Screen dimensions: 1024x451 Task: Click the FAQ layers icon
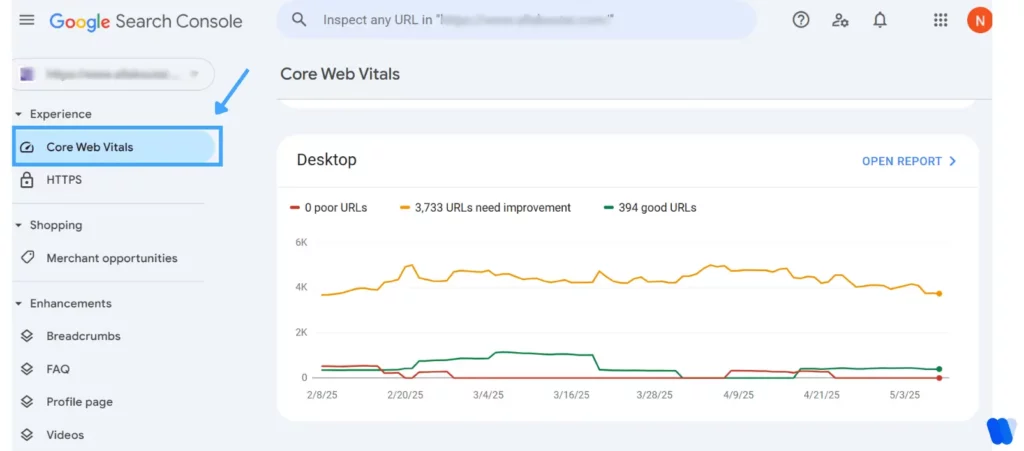(x=27, y=369)
